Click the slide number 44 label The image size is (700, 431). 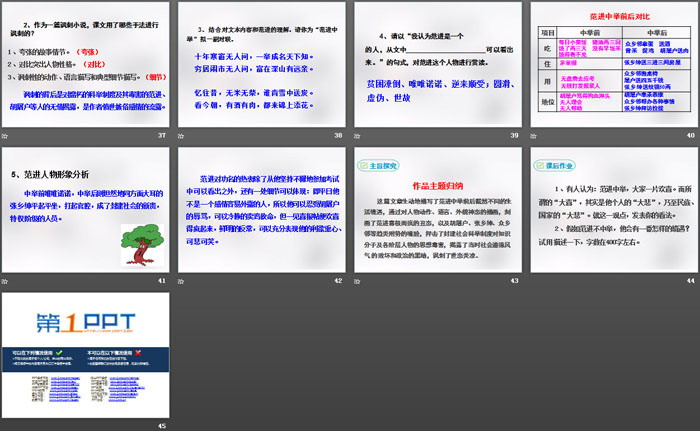[x=691, y=281]
